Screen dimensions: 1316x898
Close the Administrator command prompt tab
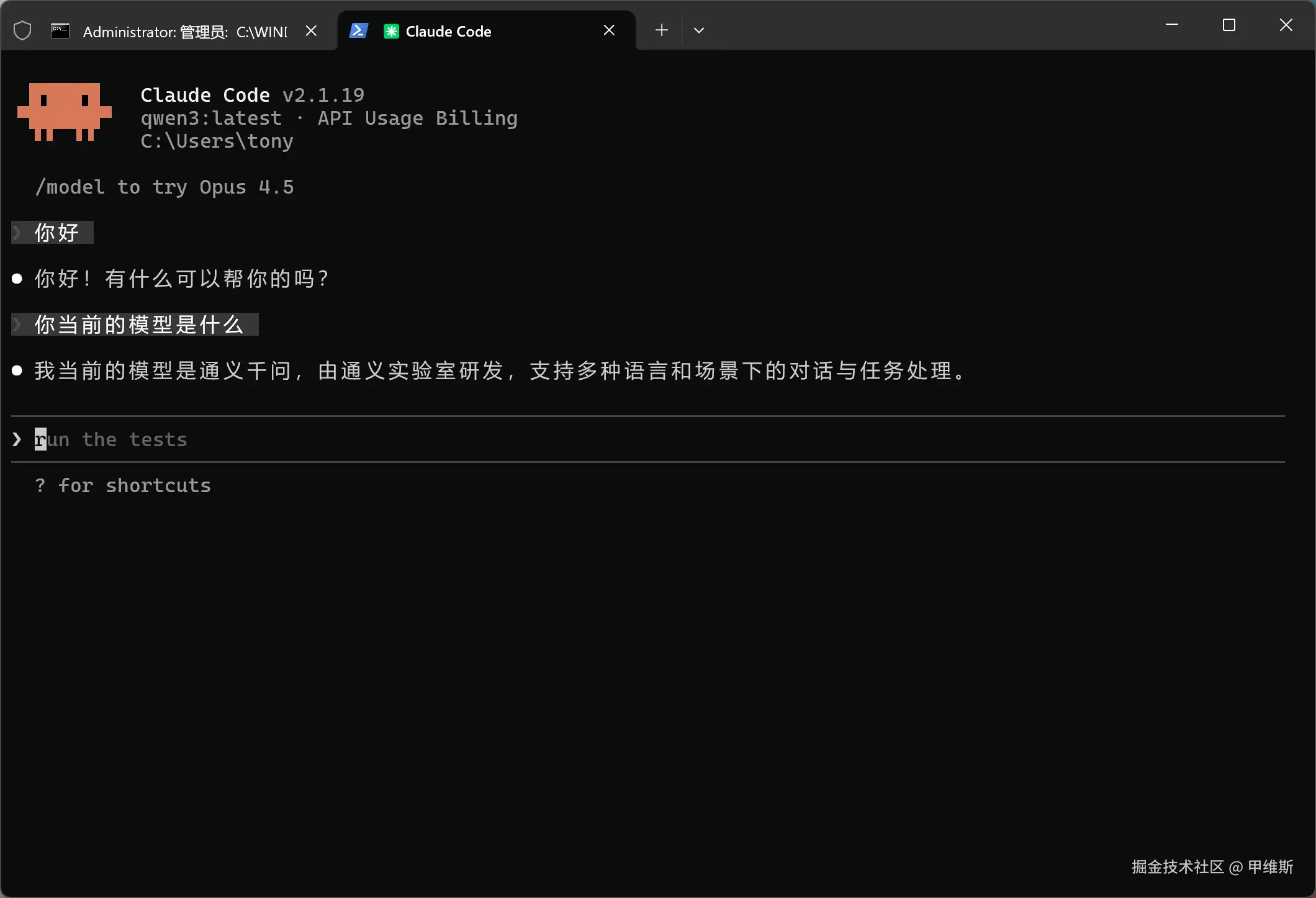tap(312, 30)
